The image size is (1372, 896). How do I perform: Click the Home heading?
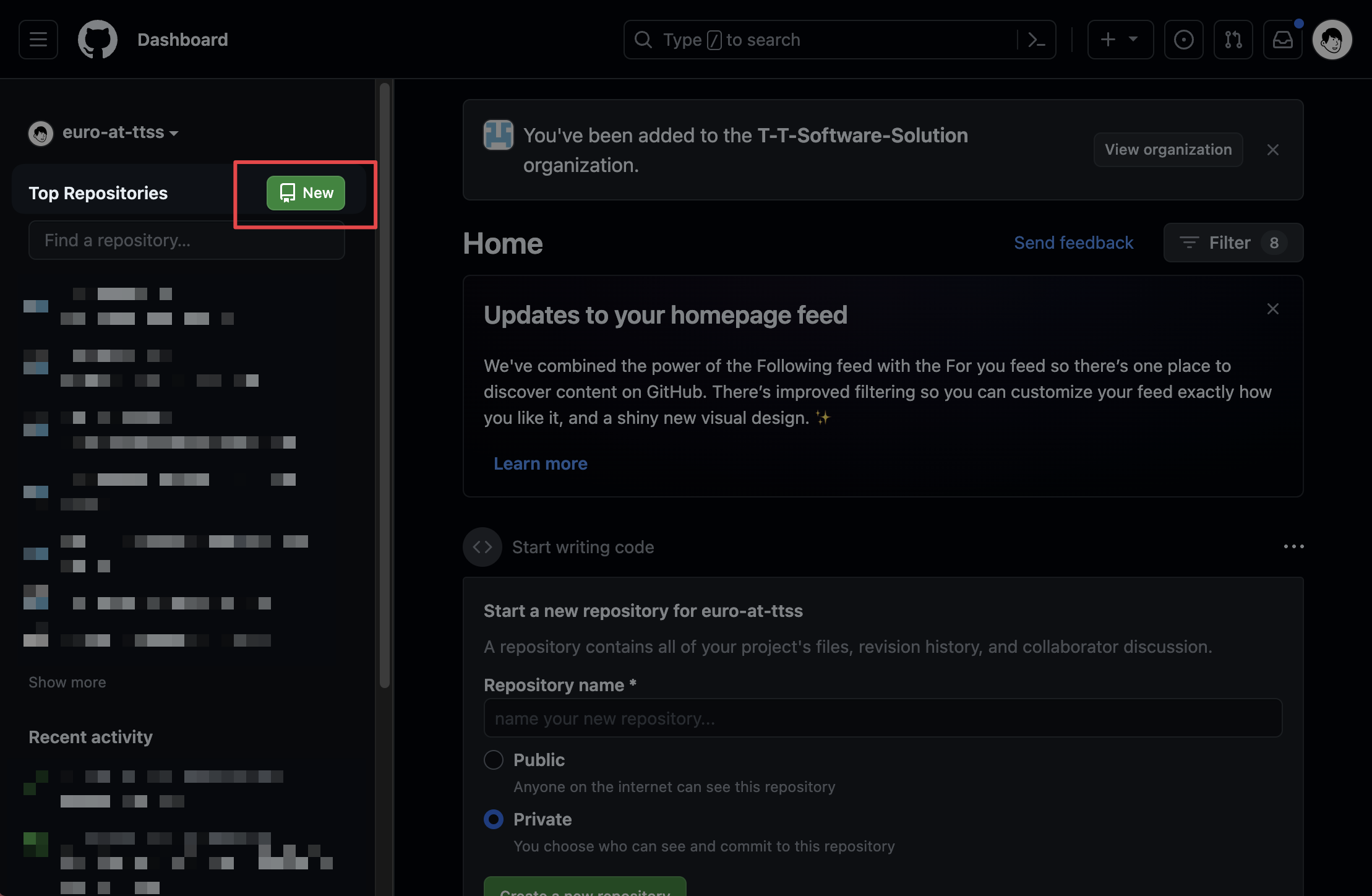click(502, 243)
